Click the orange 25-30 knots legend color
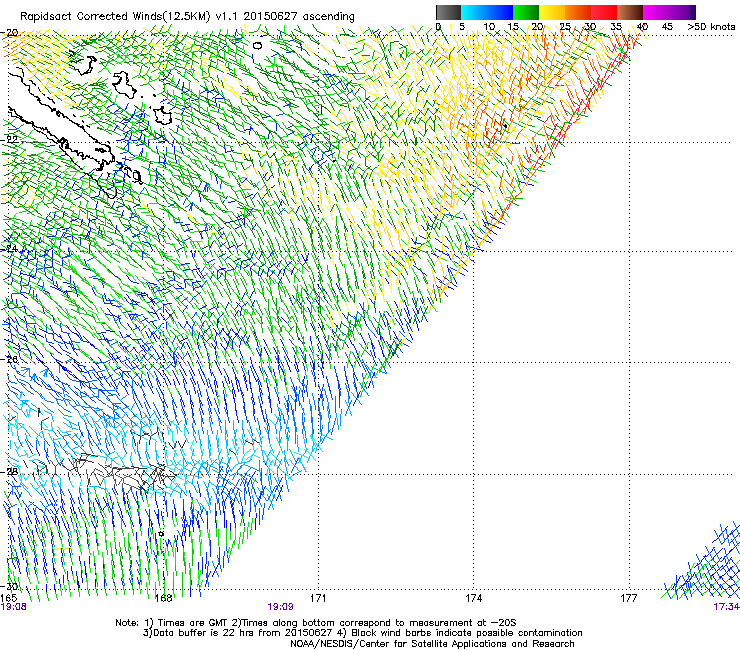 pyautogui.click(x=578, y=12)
